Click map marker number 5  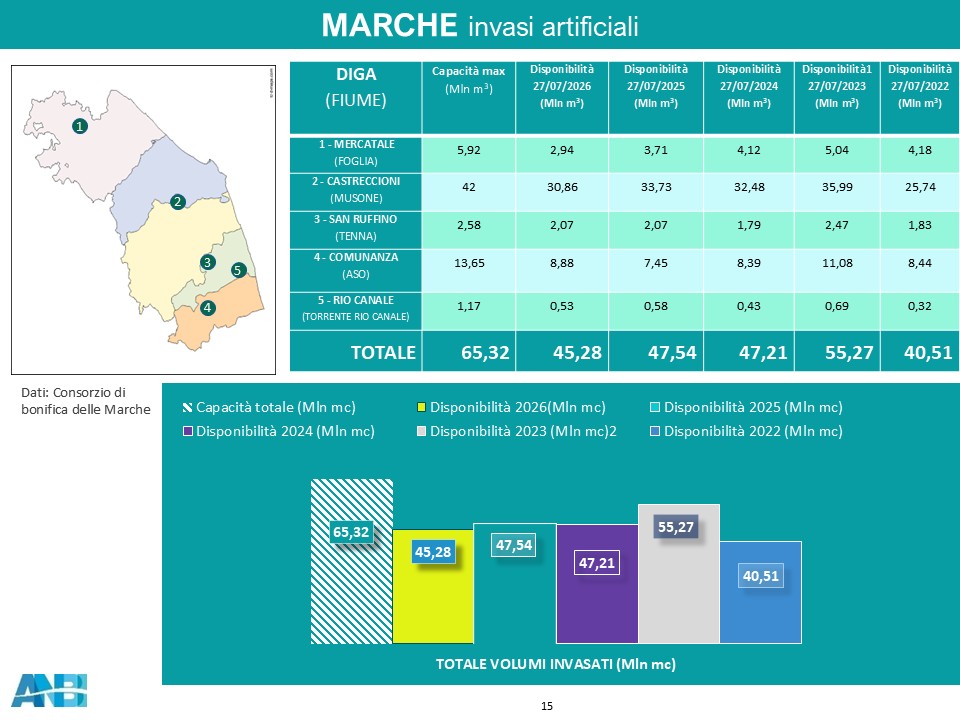[x=239, y=270]
